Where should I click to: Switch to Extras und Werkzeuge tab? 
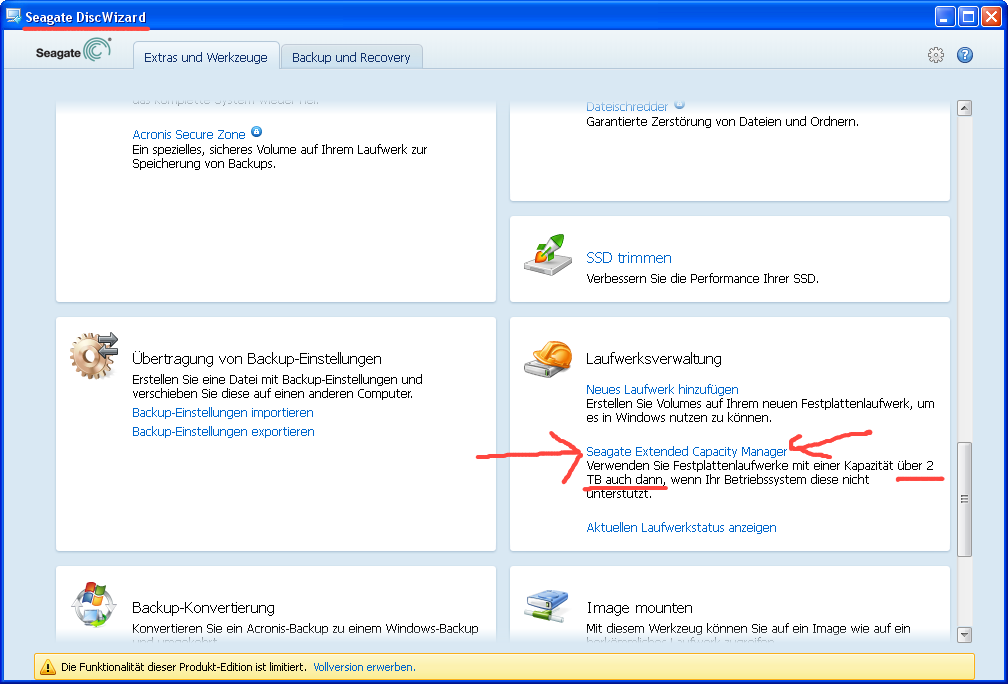pos(206,57)
